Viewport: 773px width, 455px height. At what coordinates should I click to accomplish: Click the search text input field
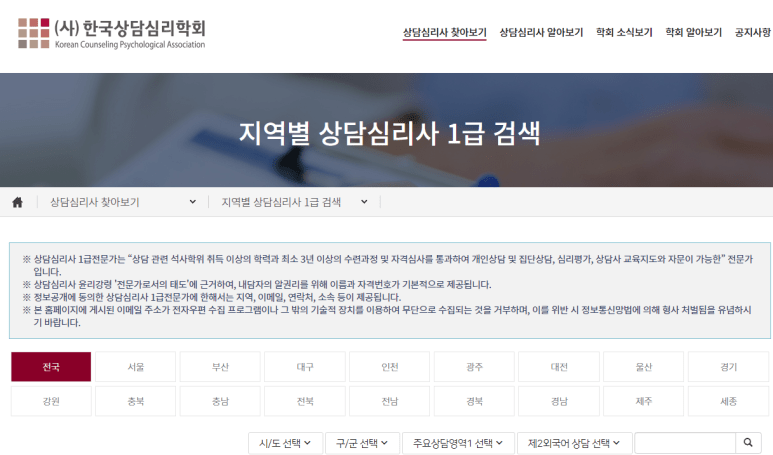pyautogui.click(x=684, y=443)
